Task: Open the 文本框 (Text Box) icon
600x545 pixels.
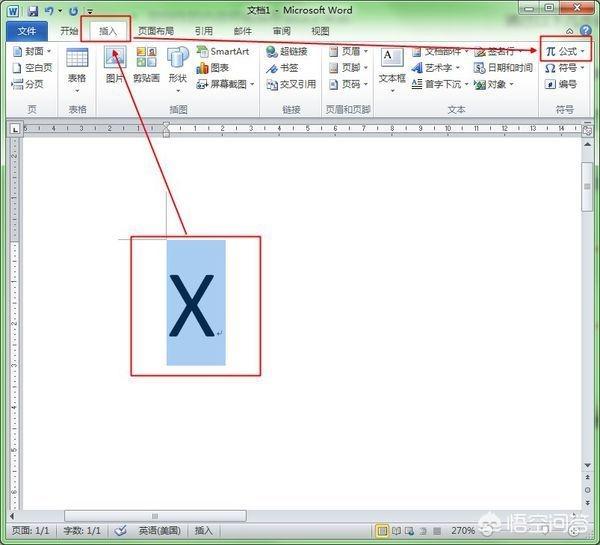Action: point(392,57)
